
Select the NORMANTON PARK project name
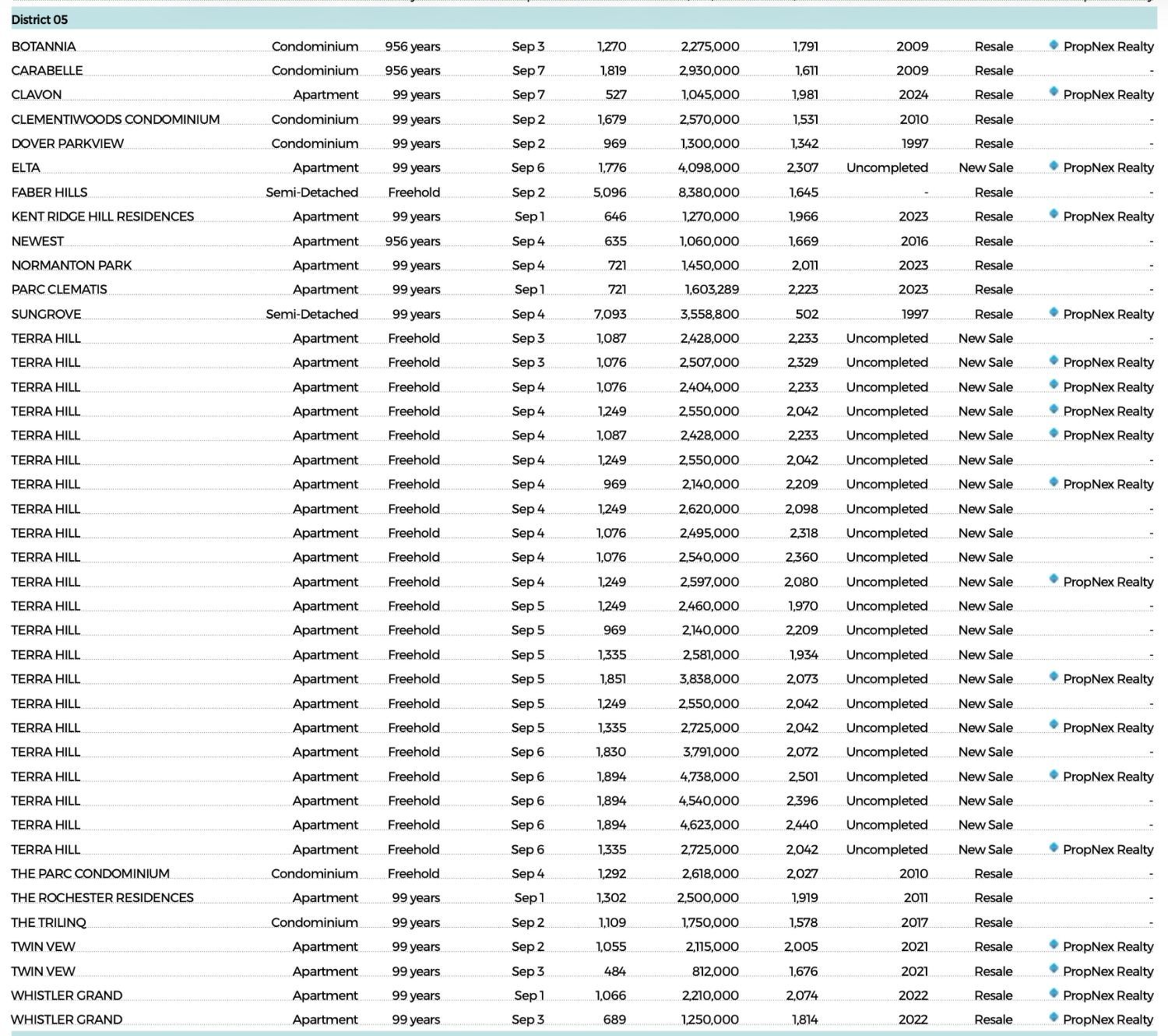[x=72, y=266]
